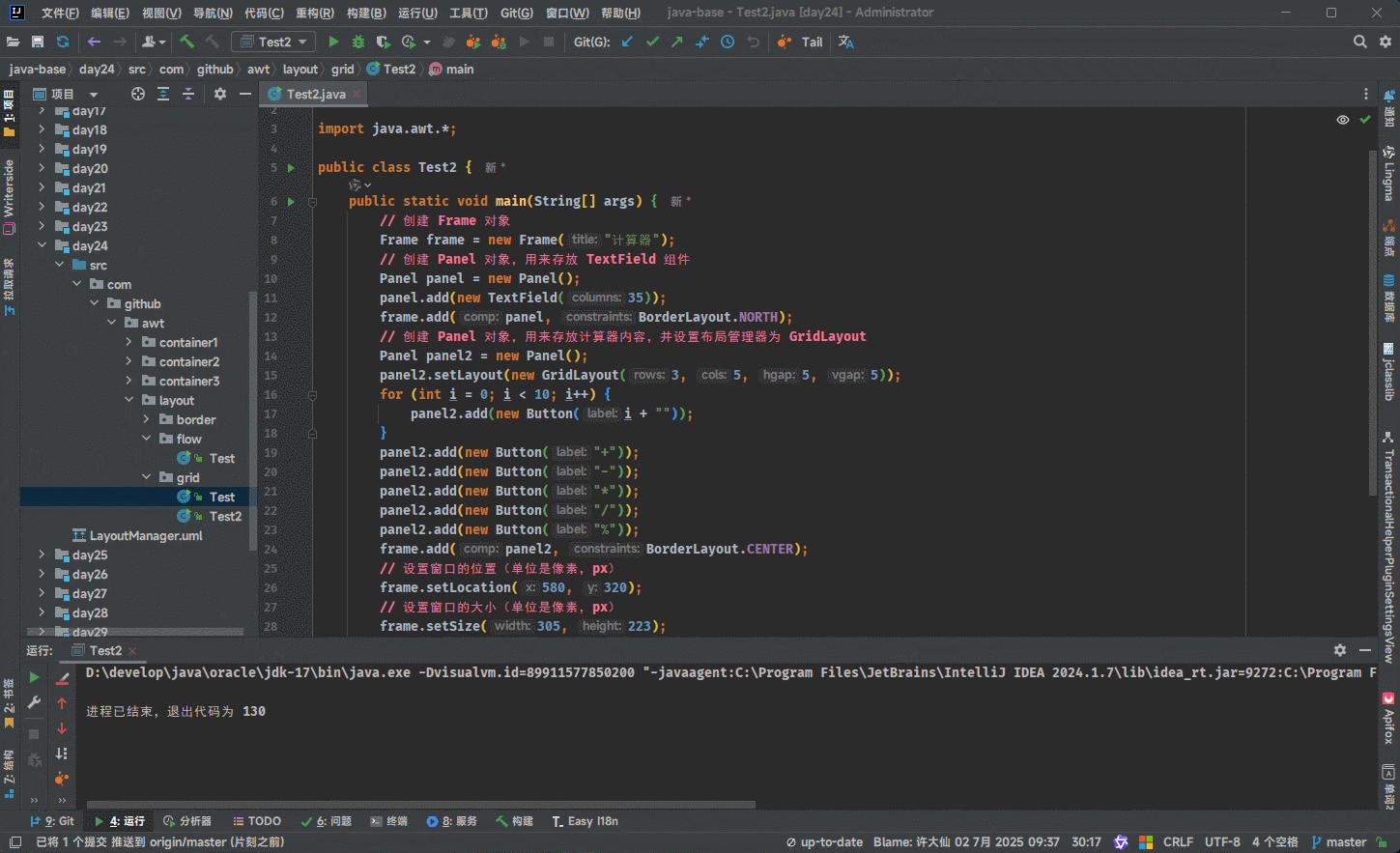Image resolution: width=1400 pixels, height=853 pixels.
Task: Switch to the TODO tool window tab
Action: click(x=257, y=821)
